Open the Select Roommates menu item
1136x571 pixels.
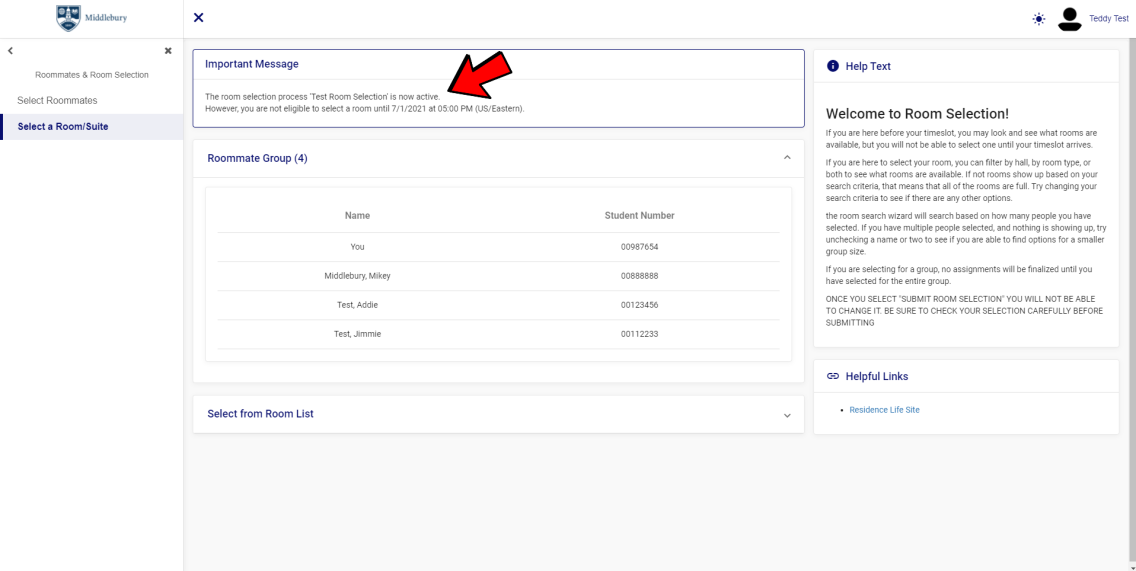click(x=57, y=101)
